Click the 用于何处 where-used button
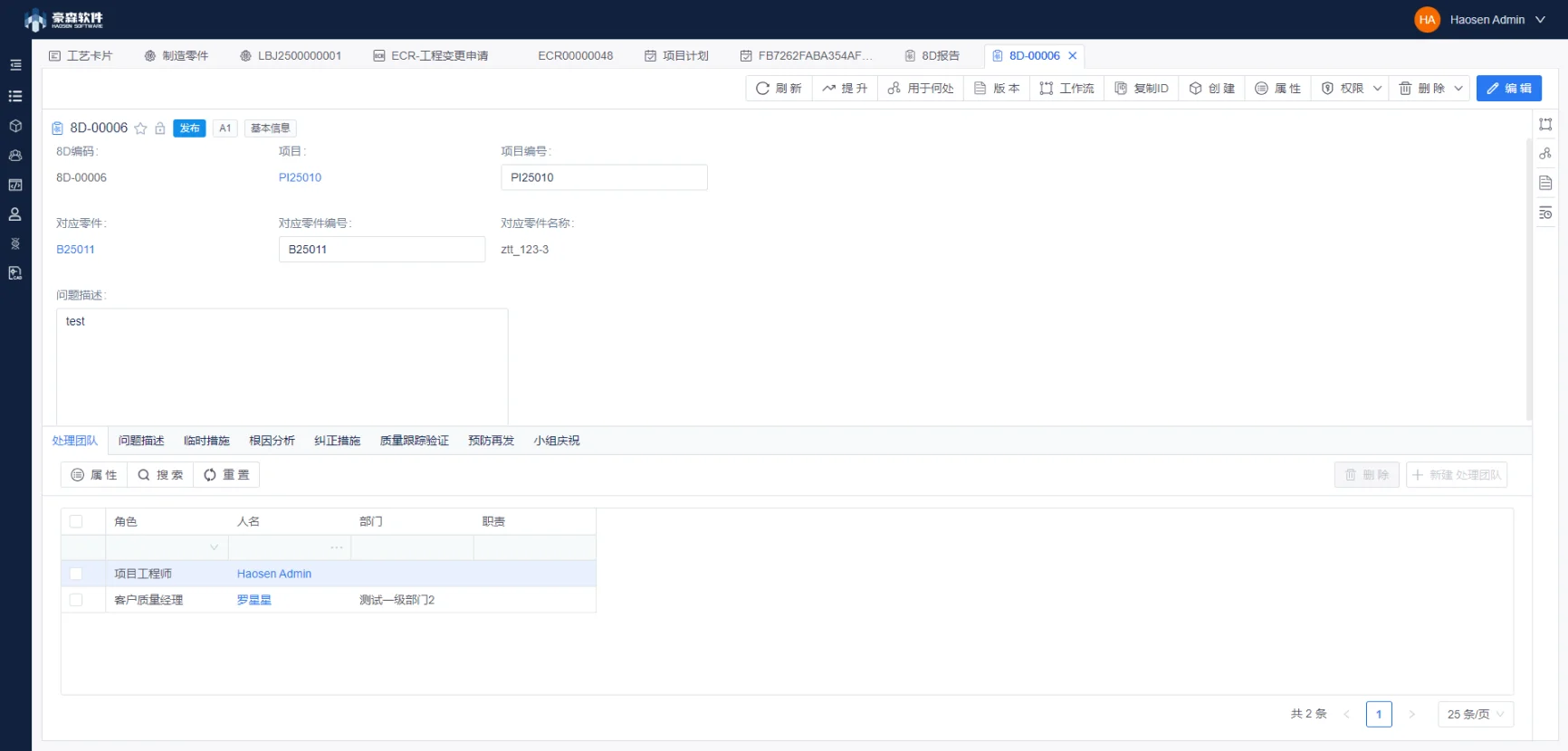Viewport: 1568px width, 751px height. click(x=921, y=89)
